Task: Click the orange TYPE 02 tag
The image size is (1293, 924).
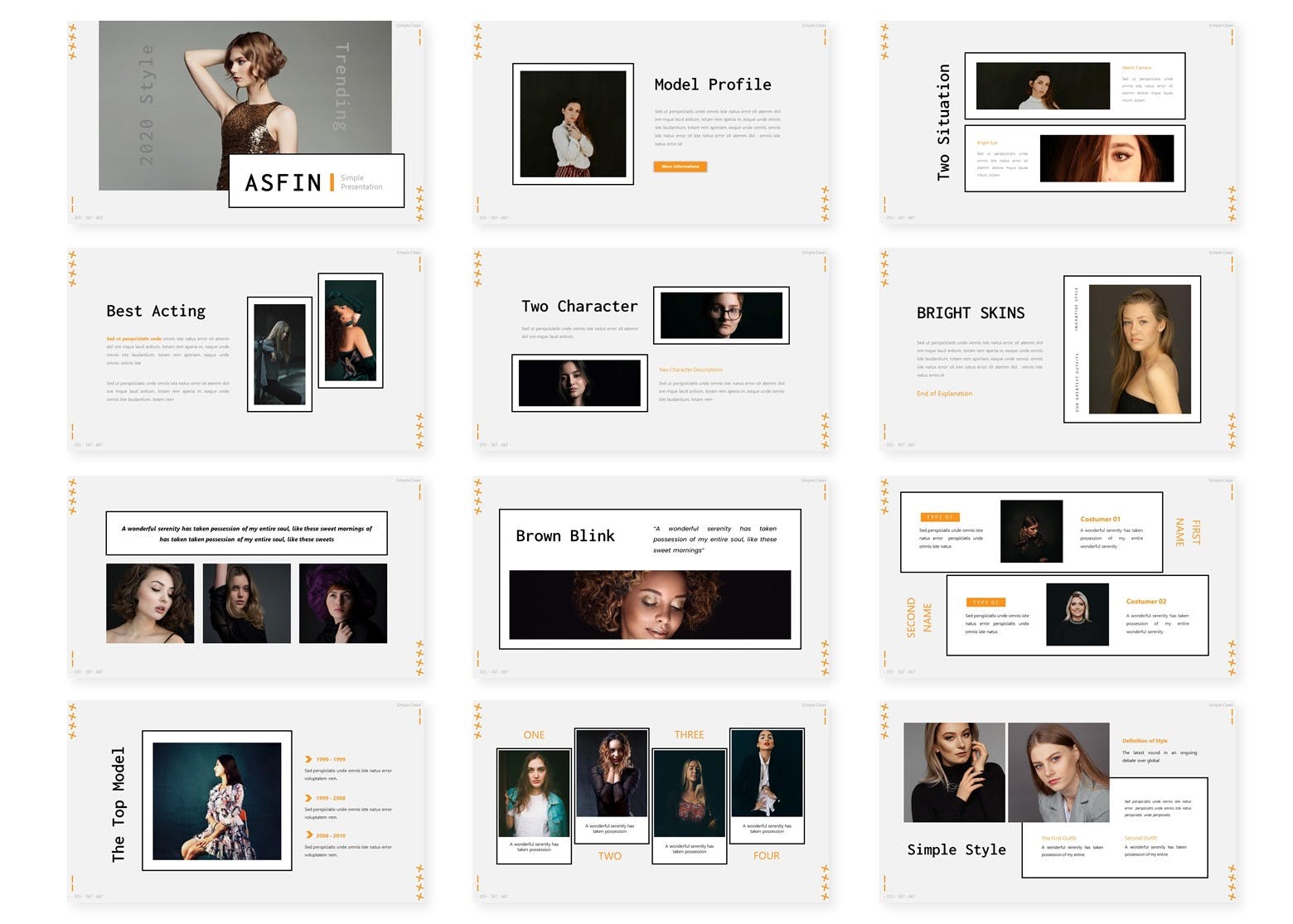Action: 985,602
